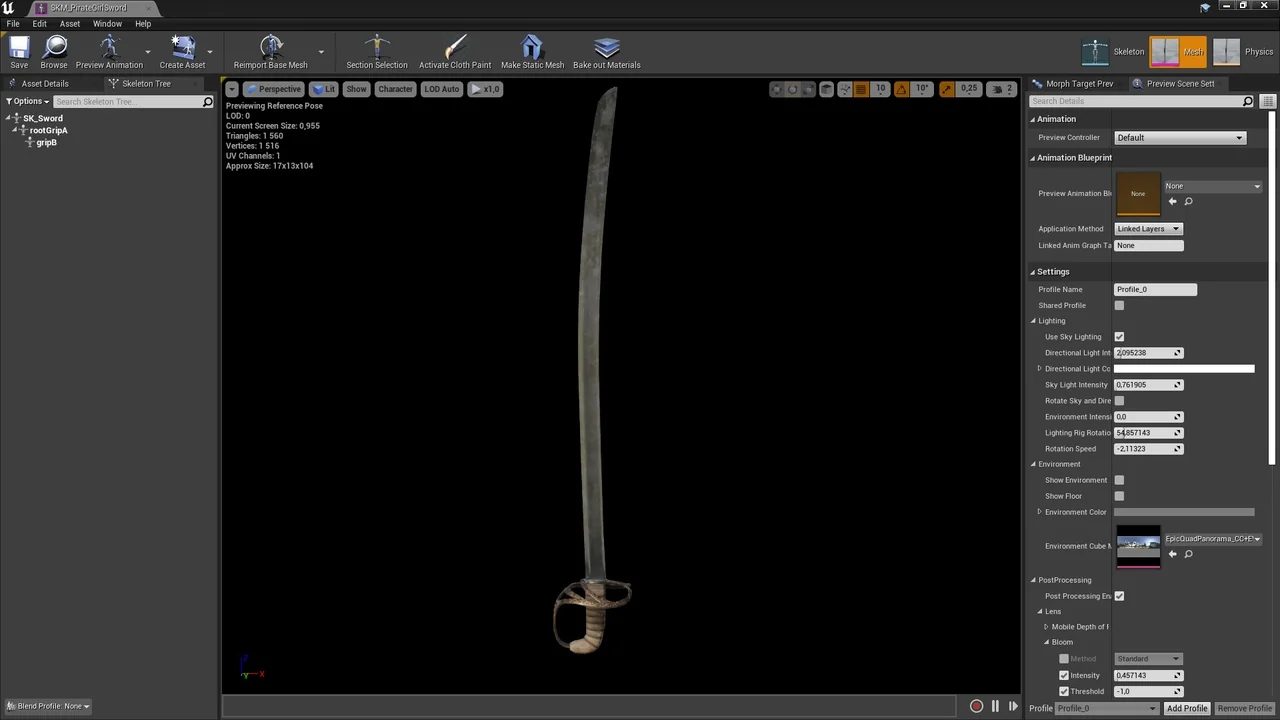
Task: Enable the Use Sky Lighting checkbox
Action: [1119, 336]
